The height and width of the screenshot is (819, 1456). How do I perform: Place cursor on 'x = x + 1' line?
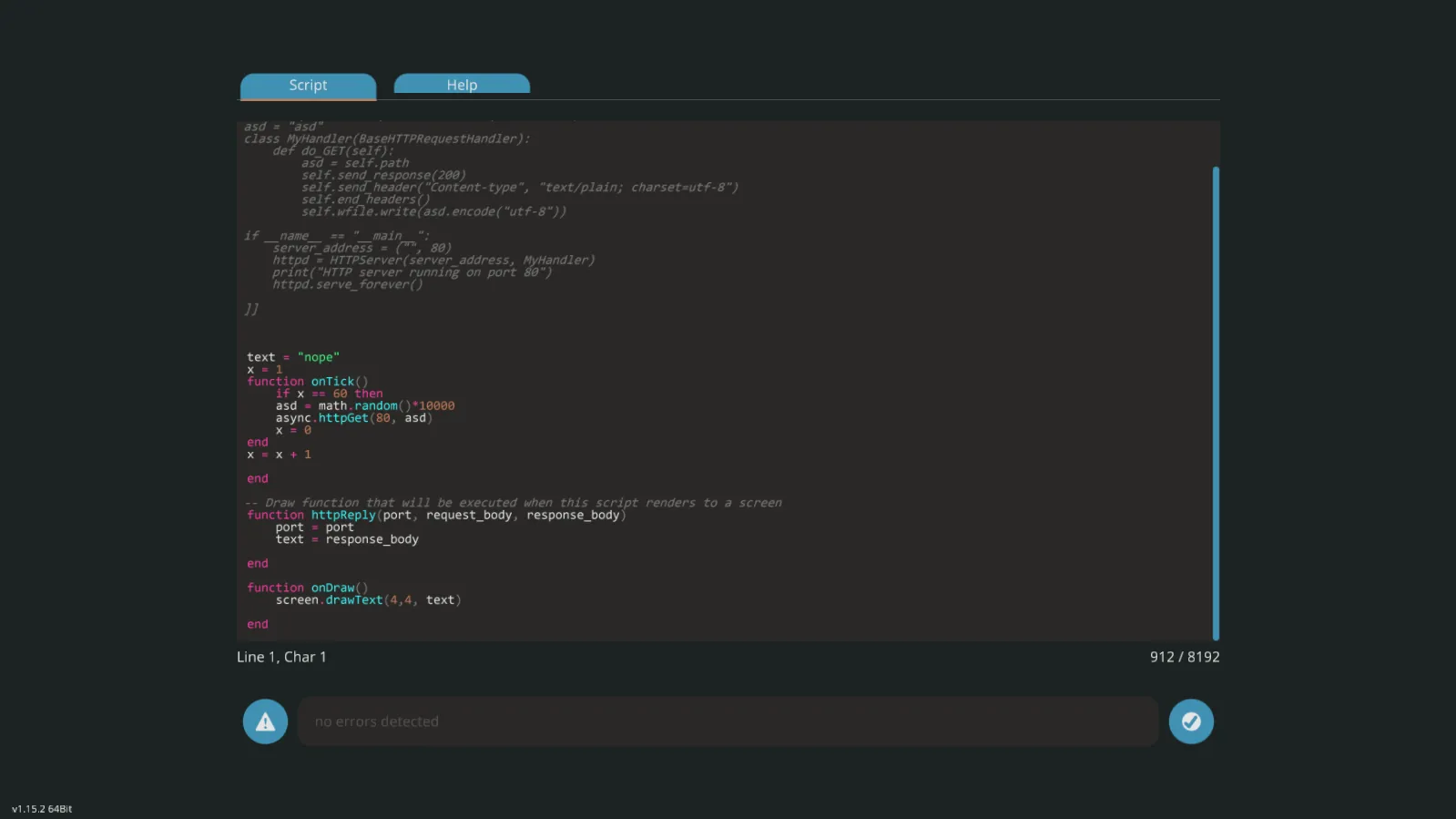point(279,455)
